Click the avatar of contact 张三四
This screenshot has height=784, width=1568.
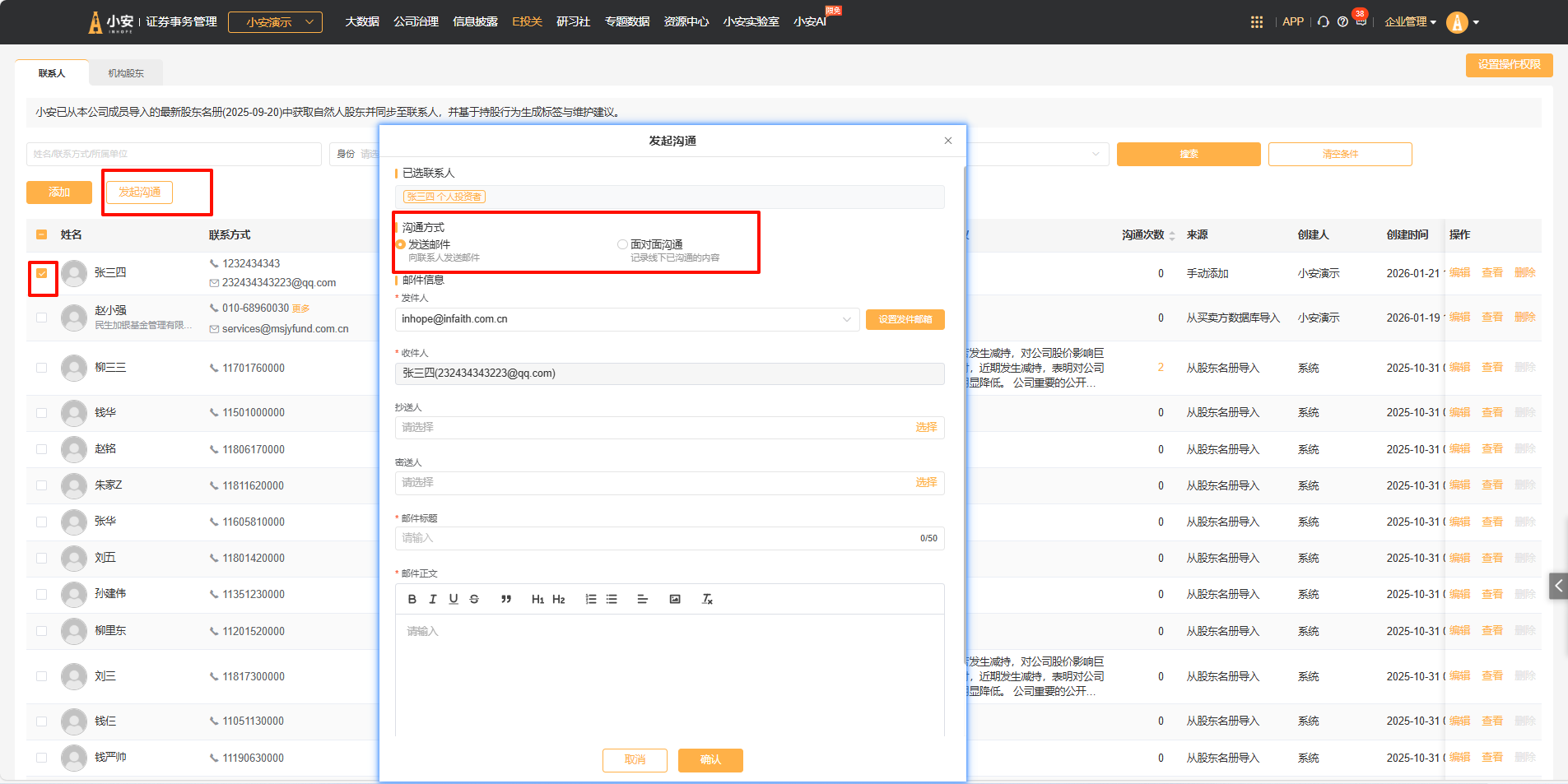74,273
